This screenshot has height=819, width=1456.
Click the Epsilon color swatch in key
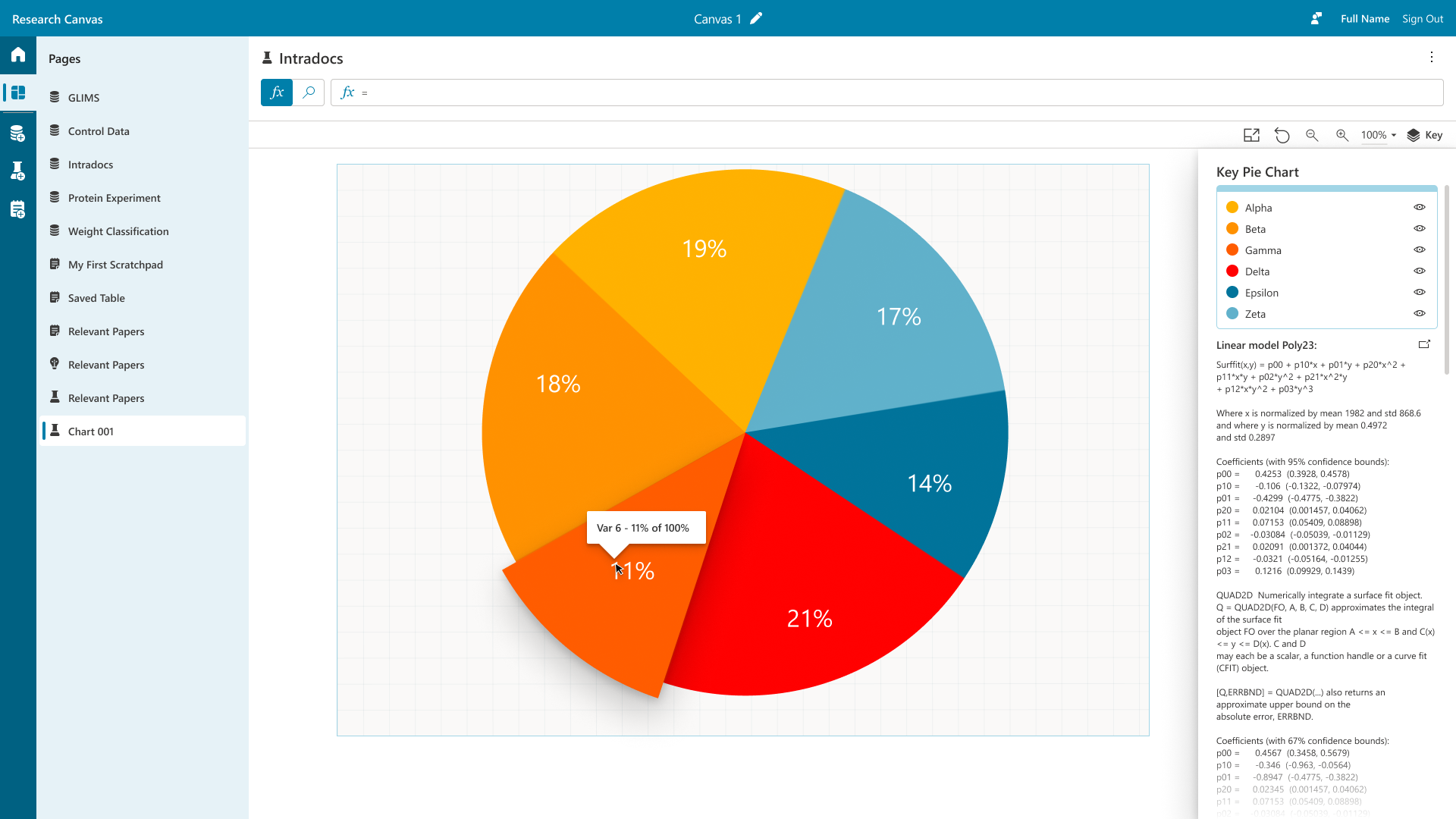coord(1232,293)
